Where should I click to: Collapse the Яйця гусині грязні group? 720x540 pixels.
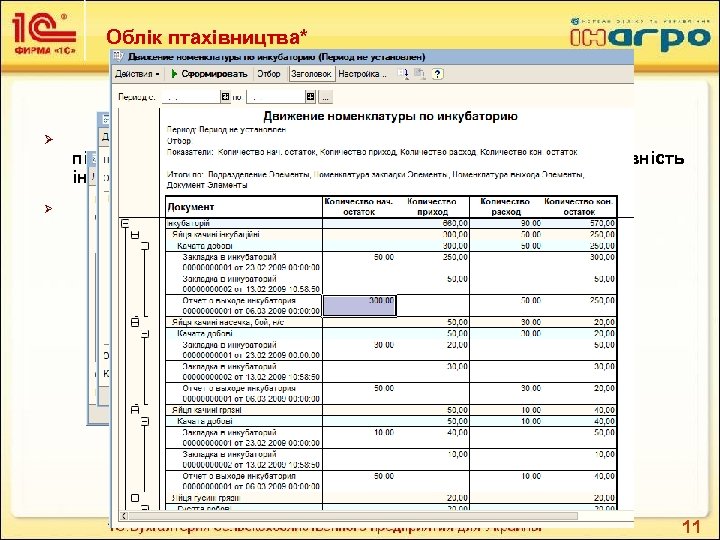coord(135,498)
